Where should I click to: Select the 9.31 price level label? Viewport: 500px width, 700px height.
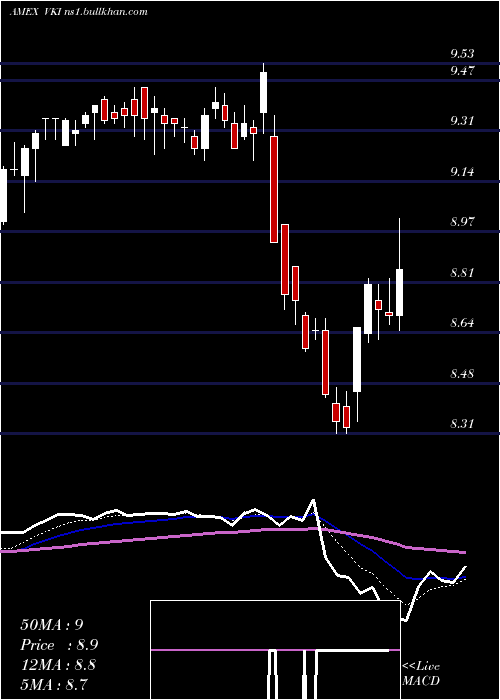tap(462, 121)
